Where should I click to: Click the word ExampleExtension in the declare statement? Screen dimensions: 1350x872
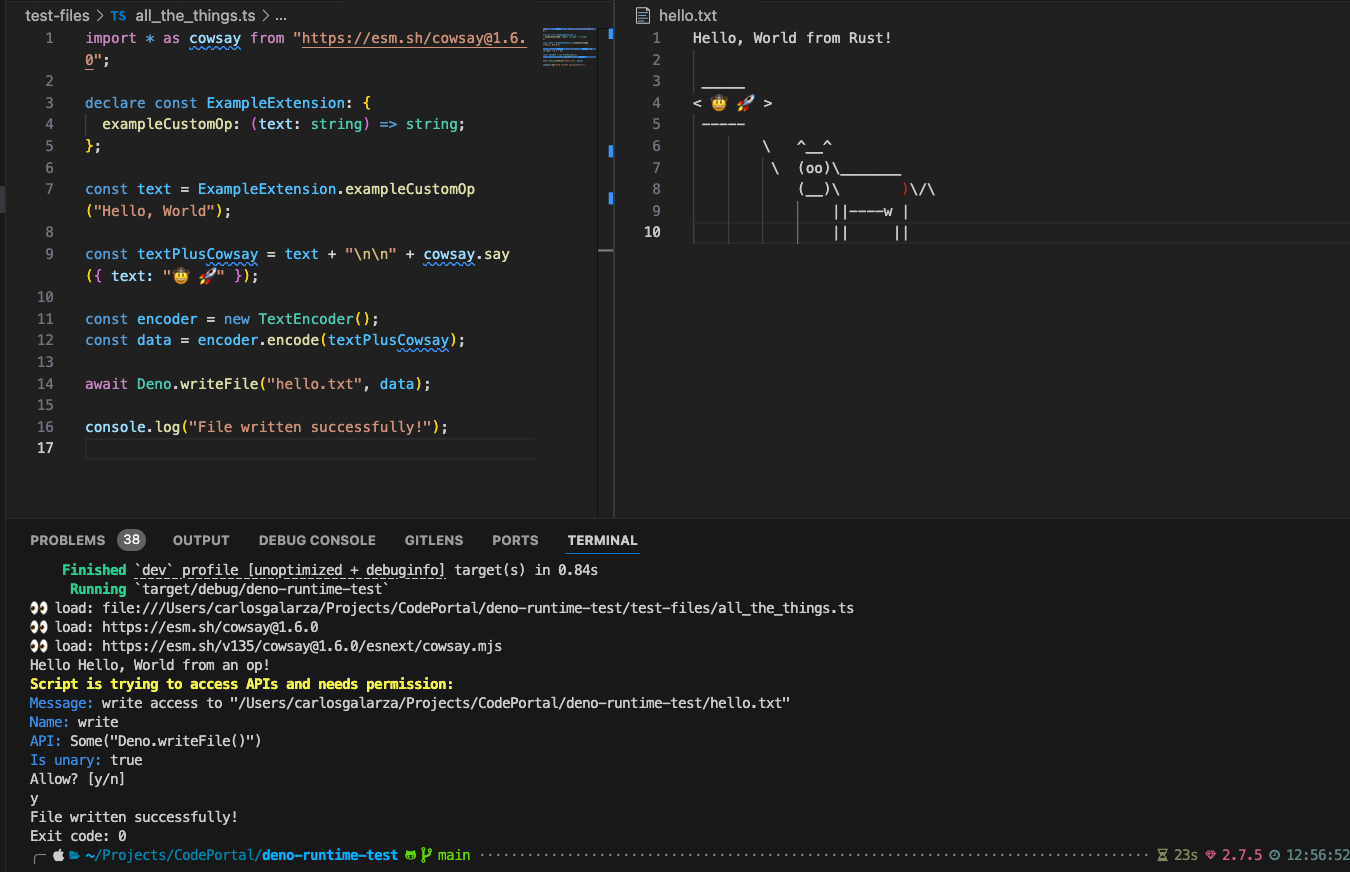click(x=276, y=103)
